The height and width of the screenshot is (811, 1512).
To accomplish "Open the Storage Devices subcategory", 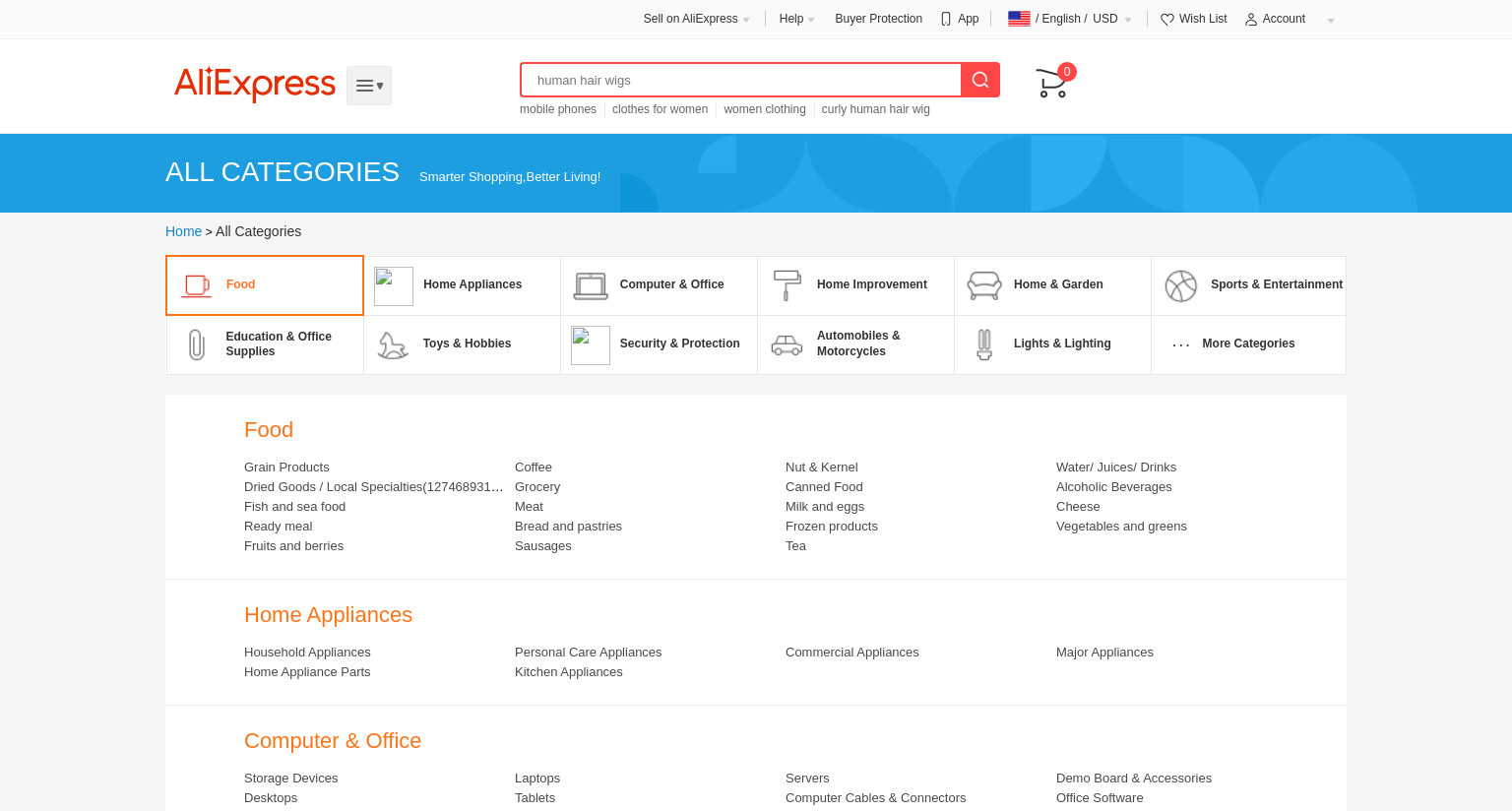I will (290, 779).
